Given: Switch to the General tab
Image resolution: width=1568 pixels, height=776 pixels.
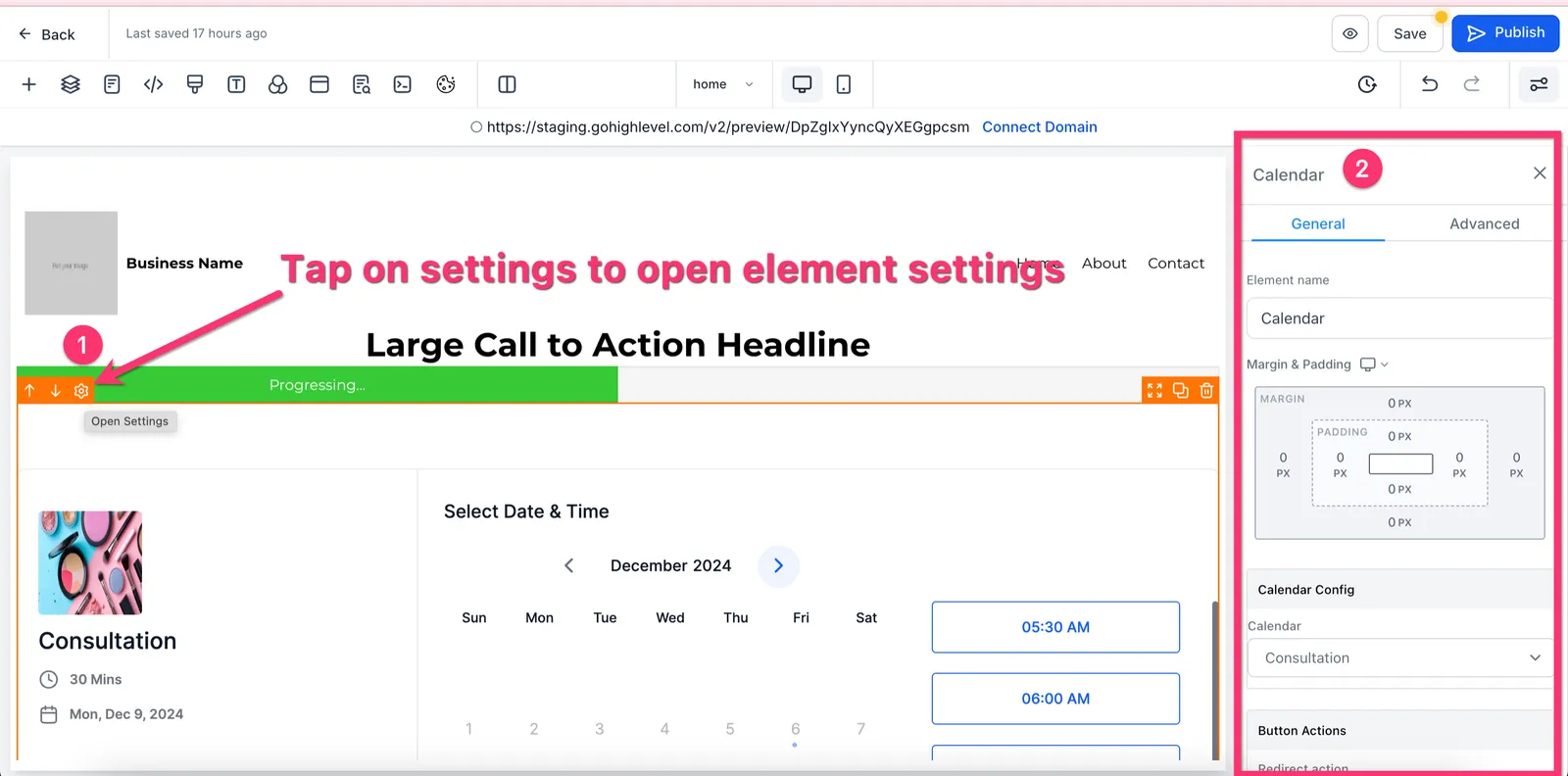Looking at the screenshot, I should coord(1317,223).
